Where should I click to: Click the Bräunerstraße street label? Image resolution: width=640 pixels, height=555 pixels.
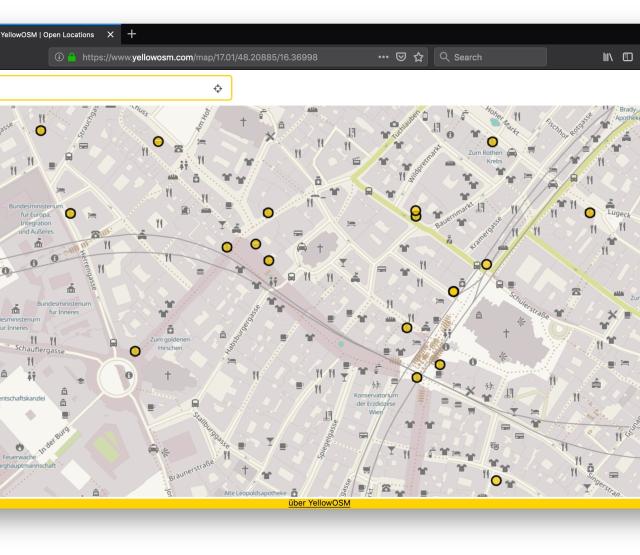(191, 470)
